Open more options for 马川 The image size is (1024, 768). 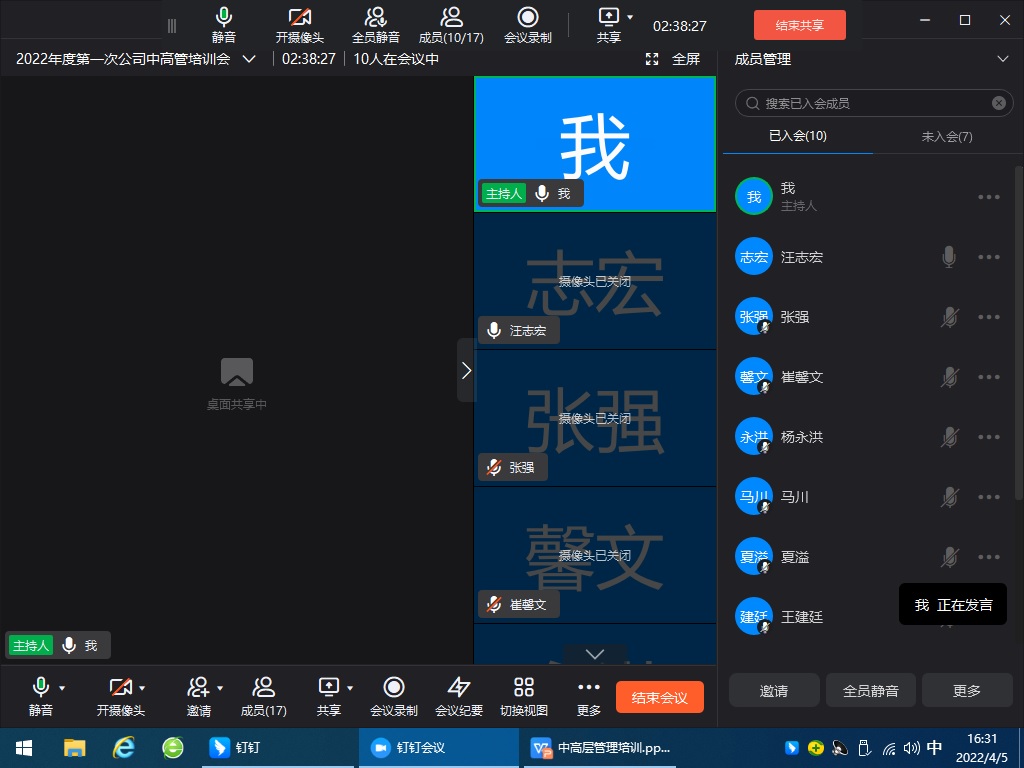point(989,497)
